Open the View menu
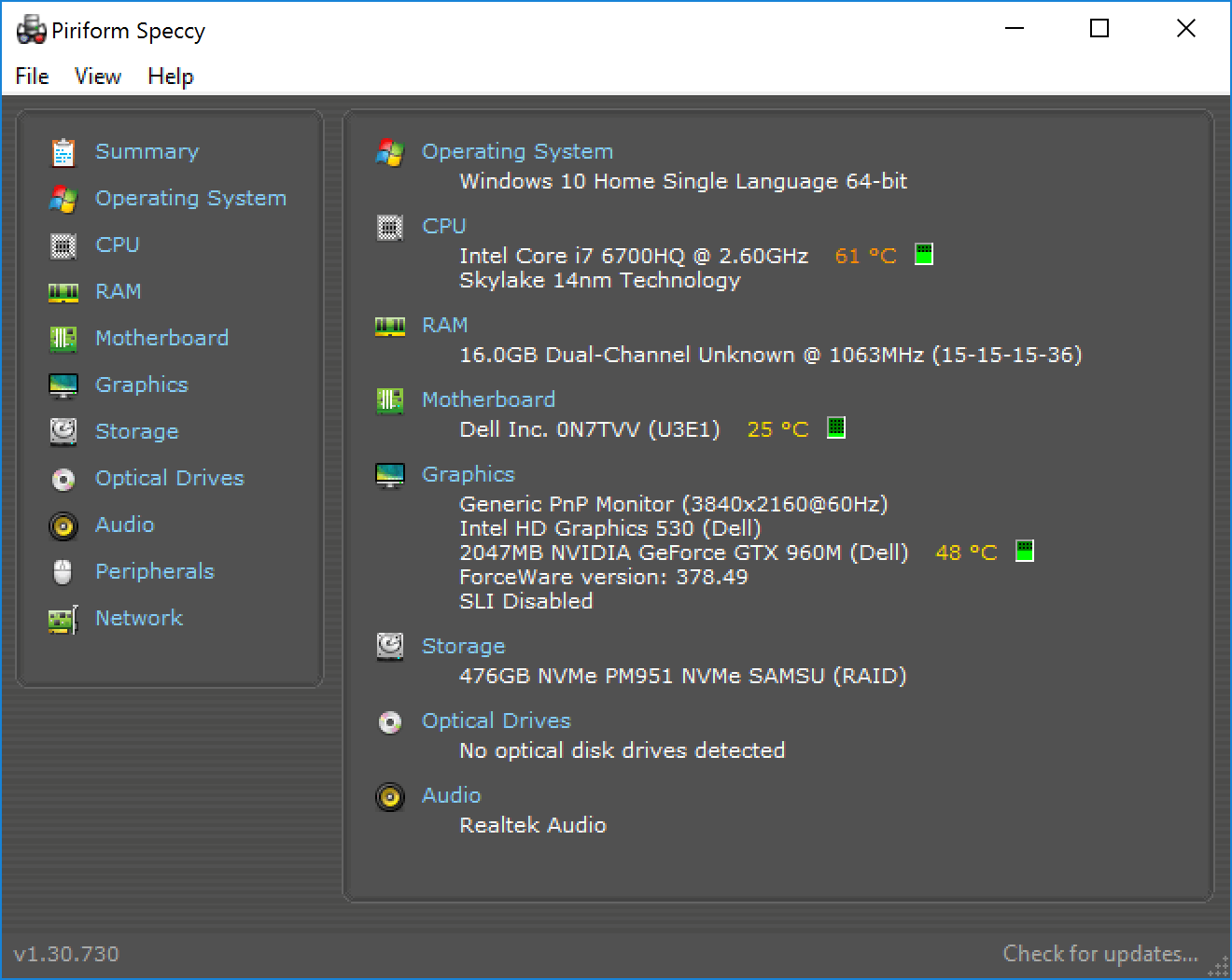The height and width of the screenshot is (980, 1232). point(97,76)
